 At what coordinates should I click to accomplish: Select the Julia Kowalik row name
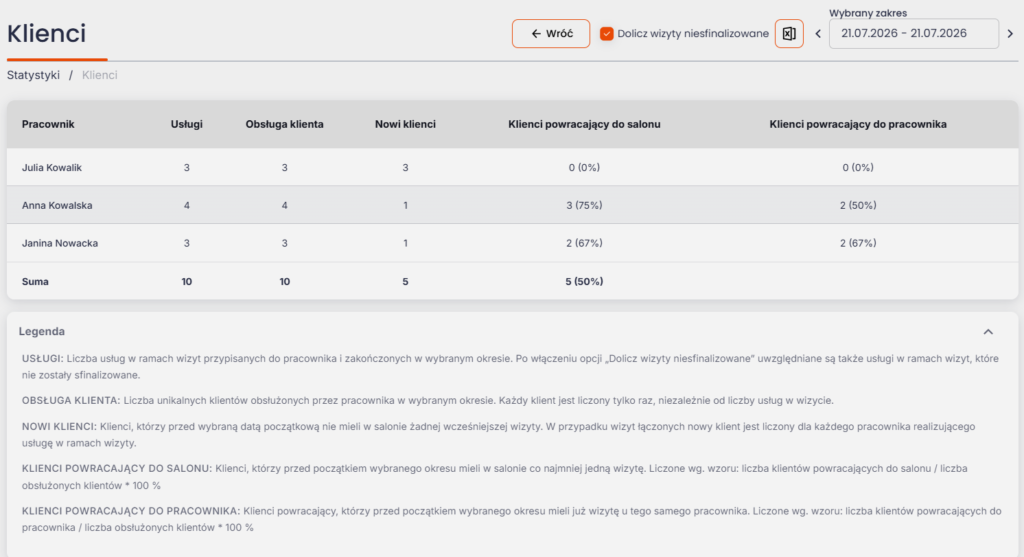[52, 168]
